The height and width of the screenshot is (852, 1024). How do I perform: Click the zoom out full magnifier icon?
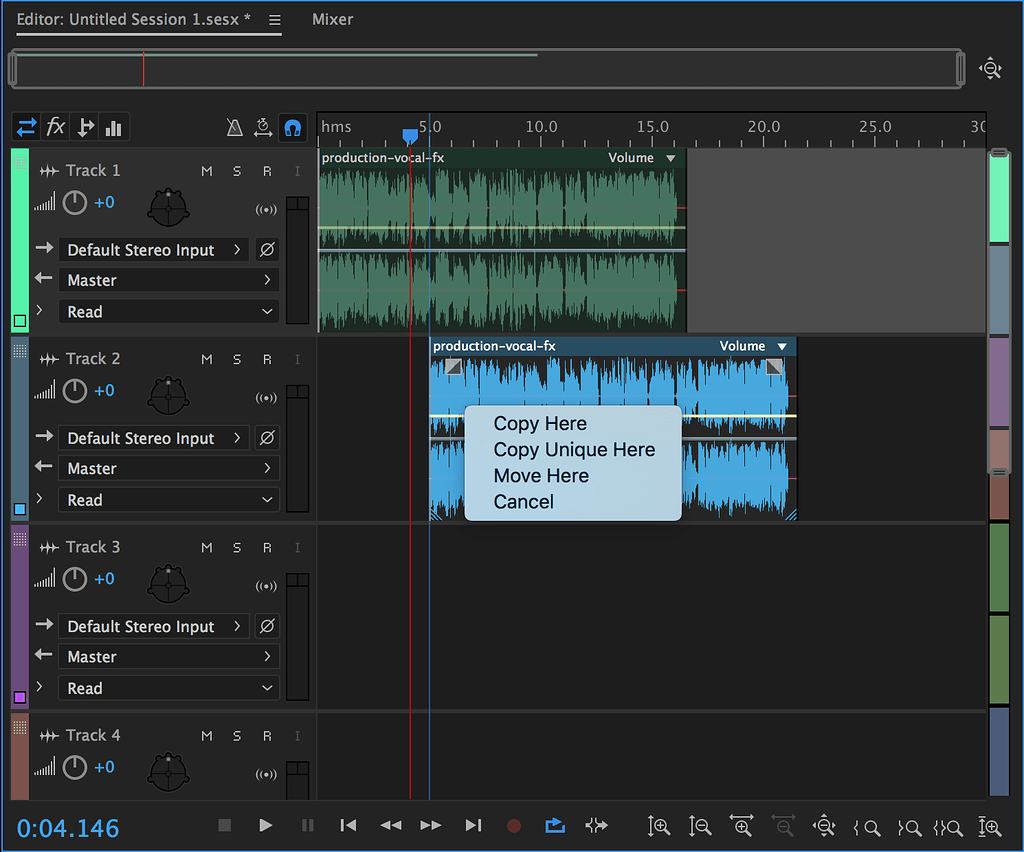tap(824, 827)
